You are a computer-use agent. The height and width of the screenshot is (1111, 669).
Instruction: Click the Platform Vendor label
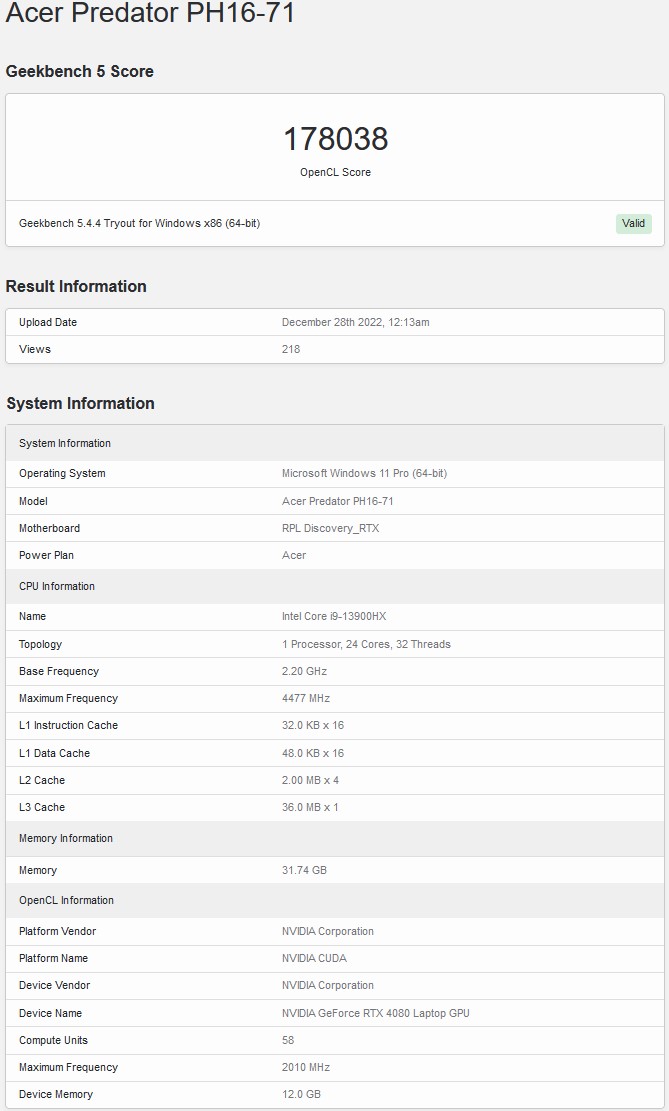click(57, 931)
